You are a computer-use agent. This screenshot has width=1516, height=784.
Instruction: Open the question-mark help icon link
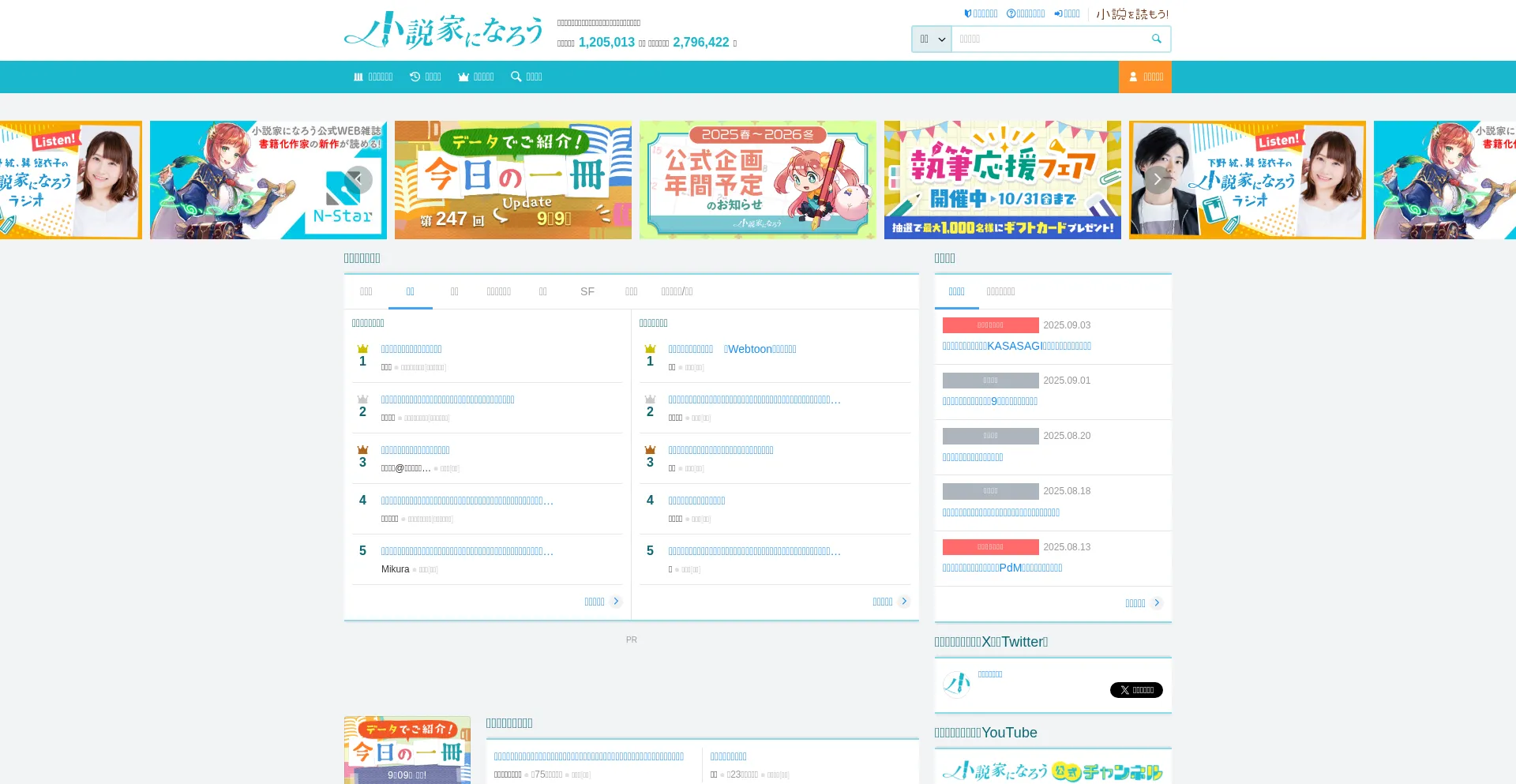pos(1026,14)
